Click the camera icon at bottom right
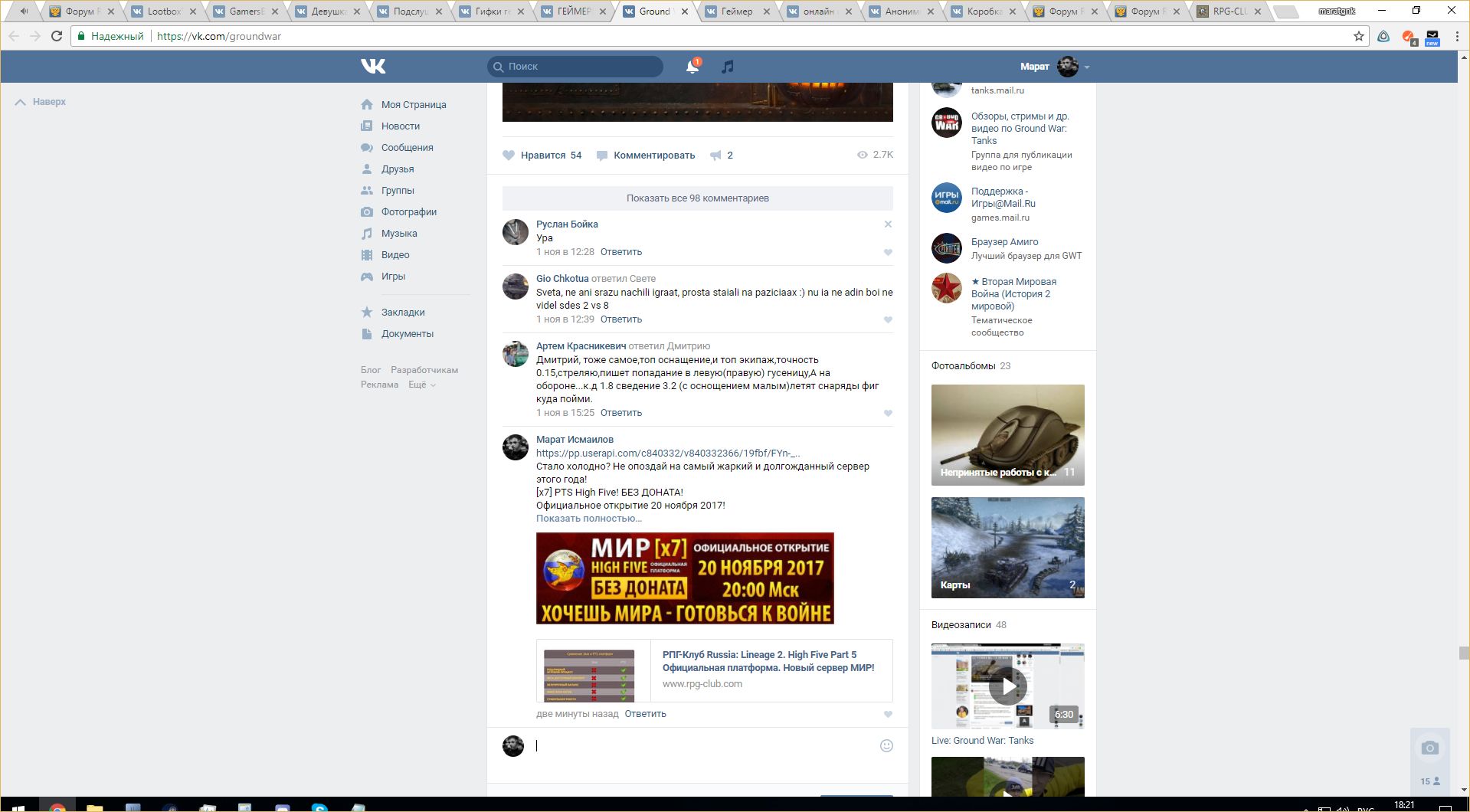 point(1429,748)
